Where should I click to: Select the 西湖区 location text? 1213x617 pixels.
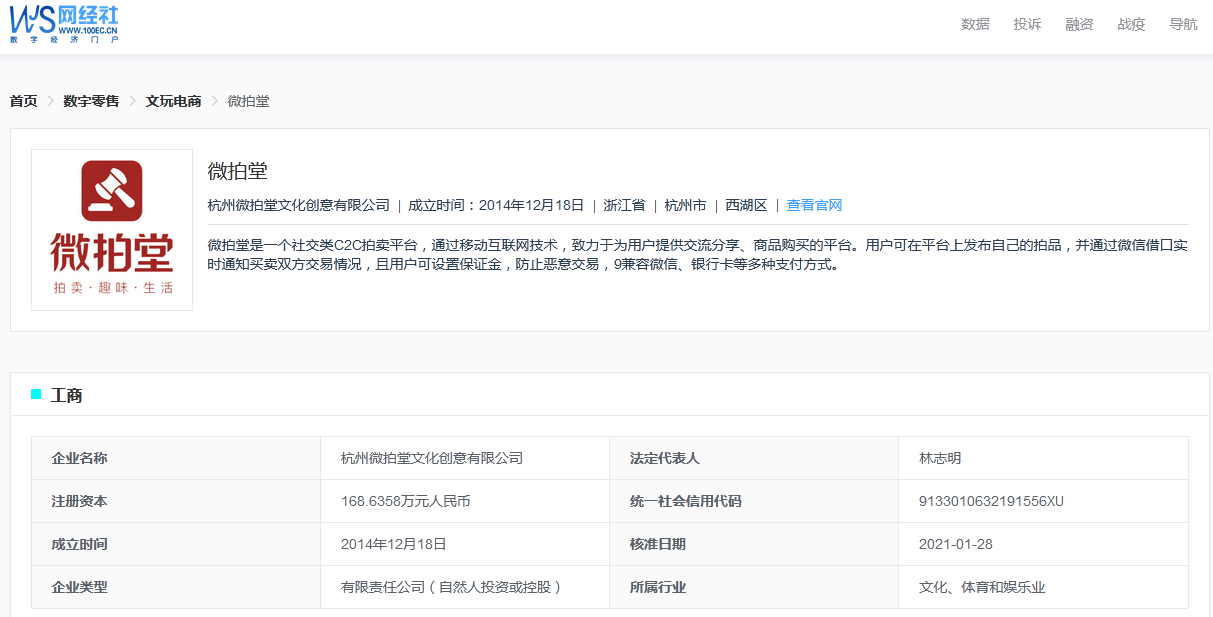(746, 205)
